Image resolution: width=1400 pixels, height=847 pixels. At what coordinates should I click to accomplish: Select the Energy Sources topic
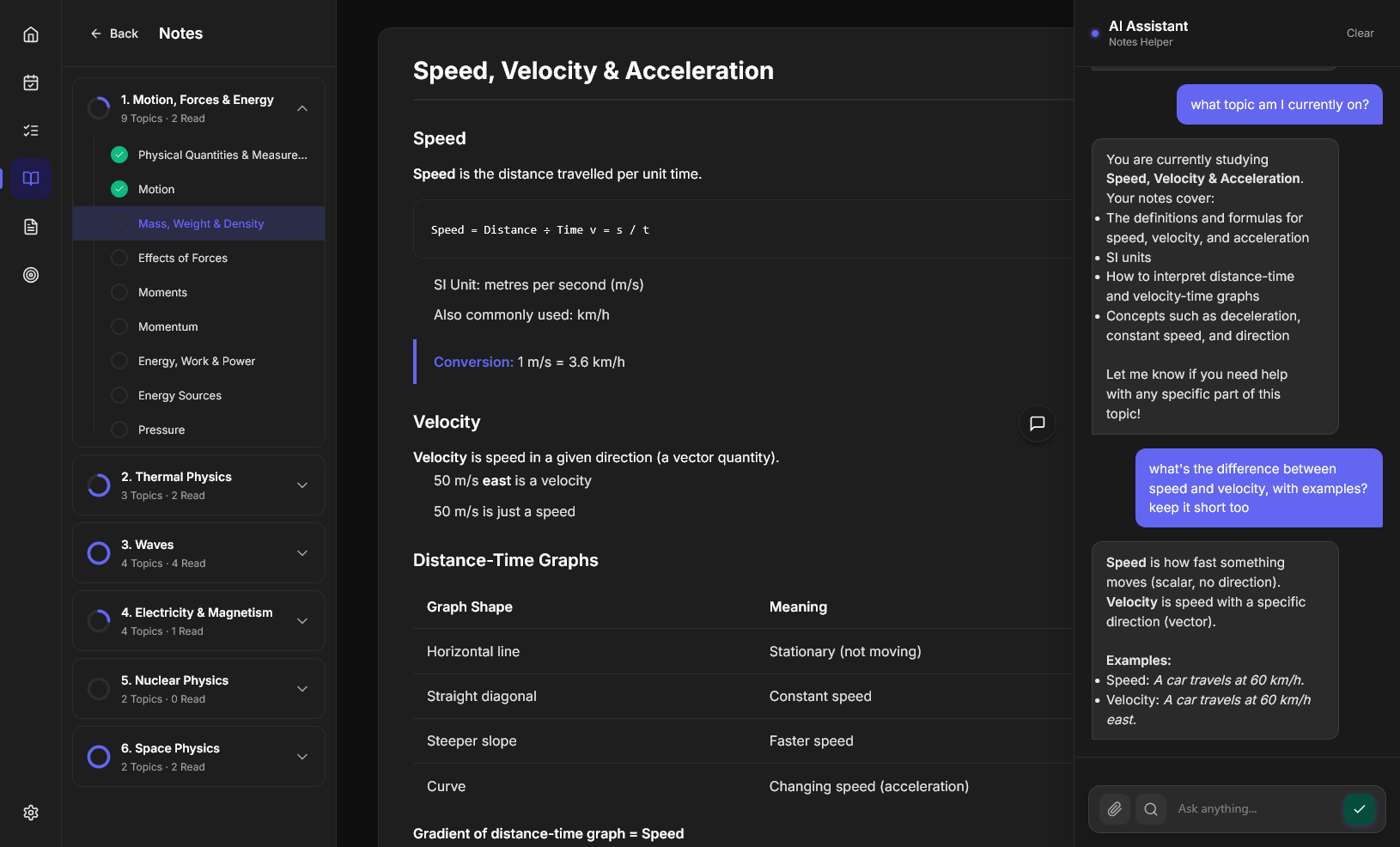180,395
